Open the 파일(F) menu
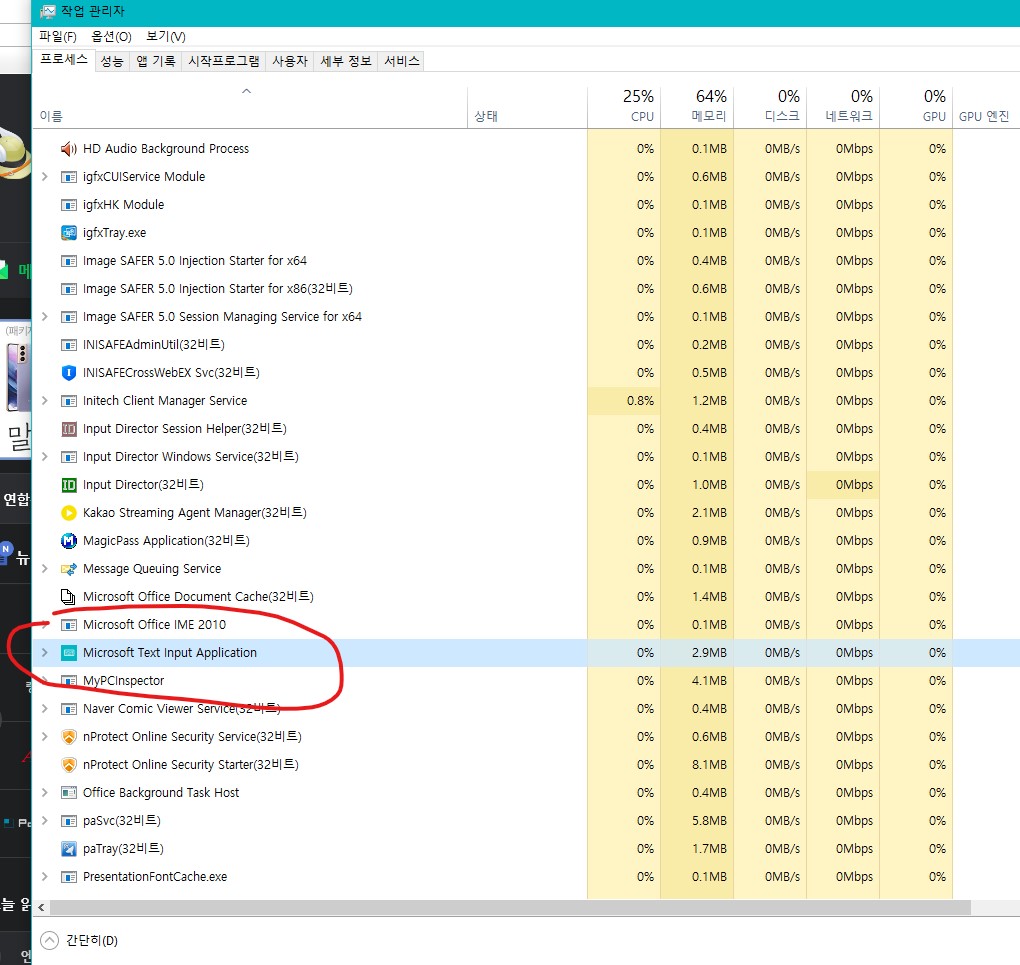 pos(57,36)
